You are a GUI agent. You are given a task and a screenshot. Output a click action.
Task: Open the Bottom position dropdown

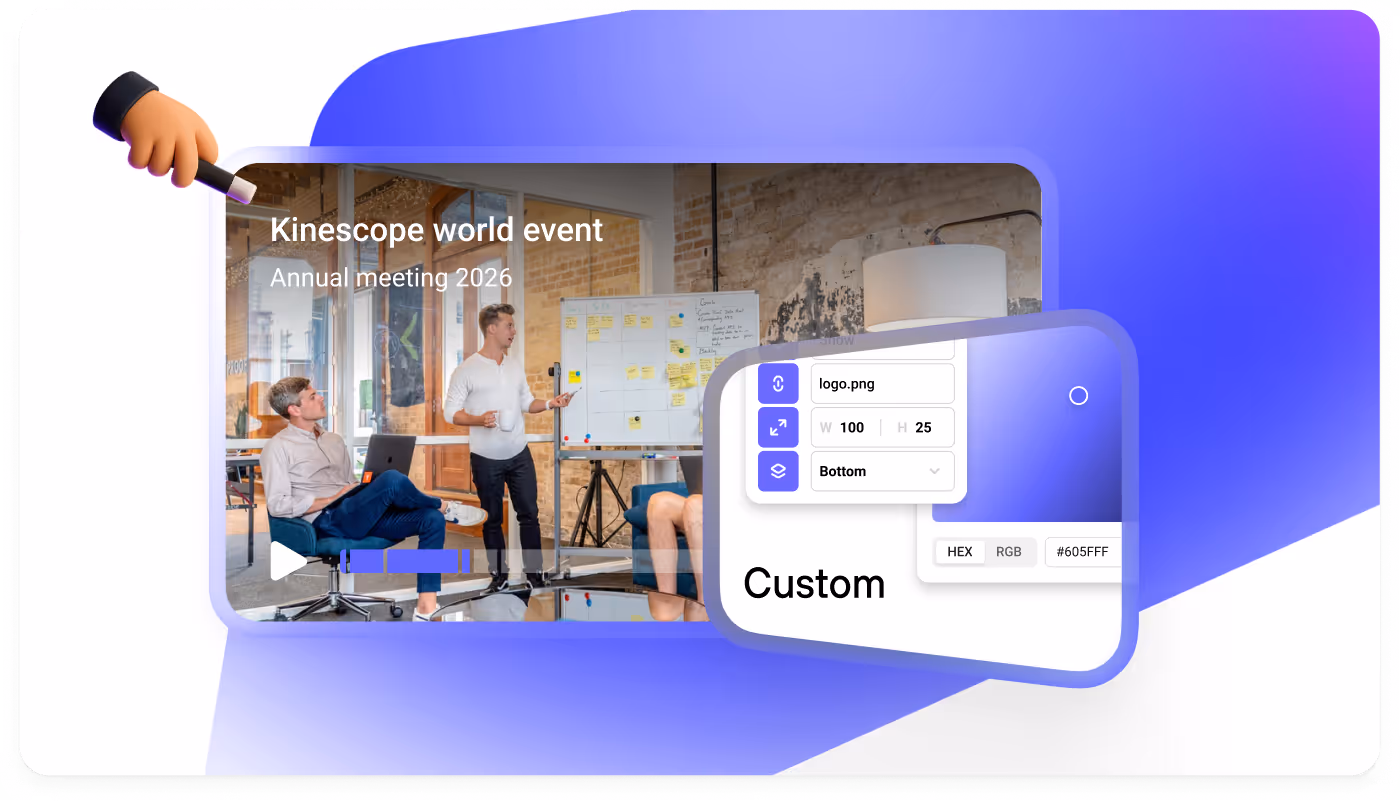click(x=882, y=471)
